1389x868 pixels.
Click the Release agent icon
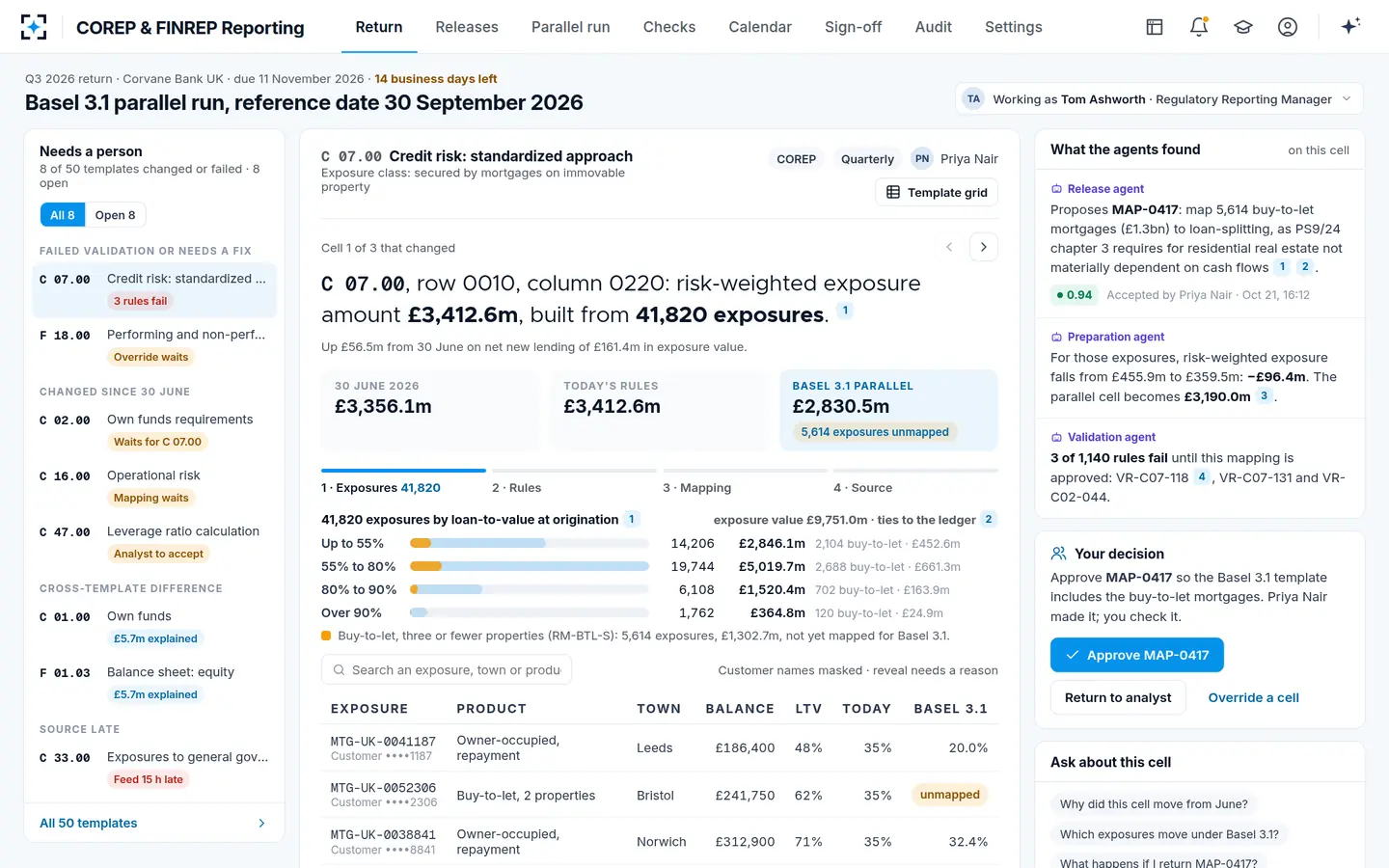(x=1056, y=189)
